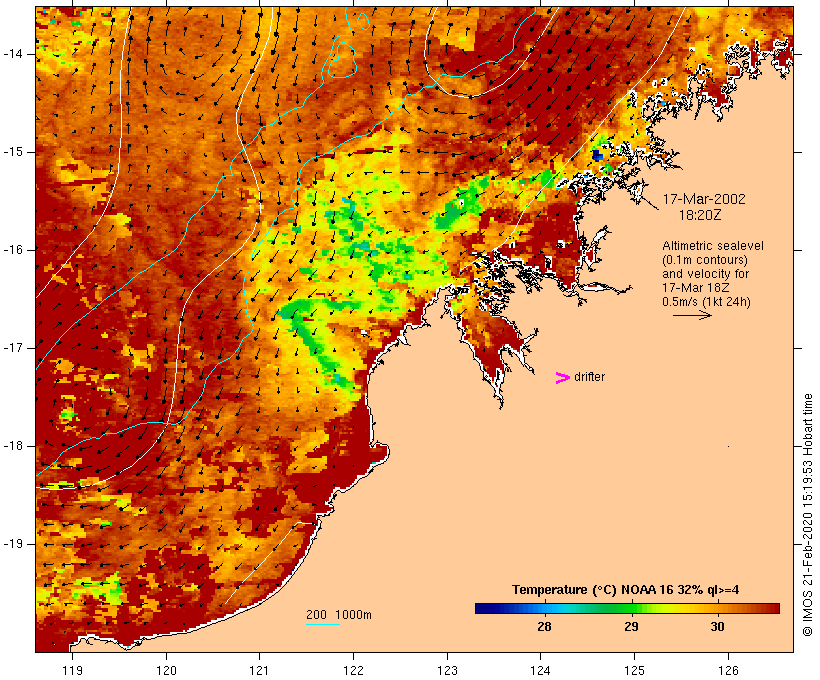Click the cyan bathymetry legend line sample
This screenshot has height=680, width=820.
point(323,624)
